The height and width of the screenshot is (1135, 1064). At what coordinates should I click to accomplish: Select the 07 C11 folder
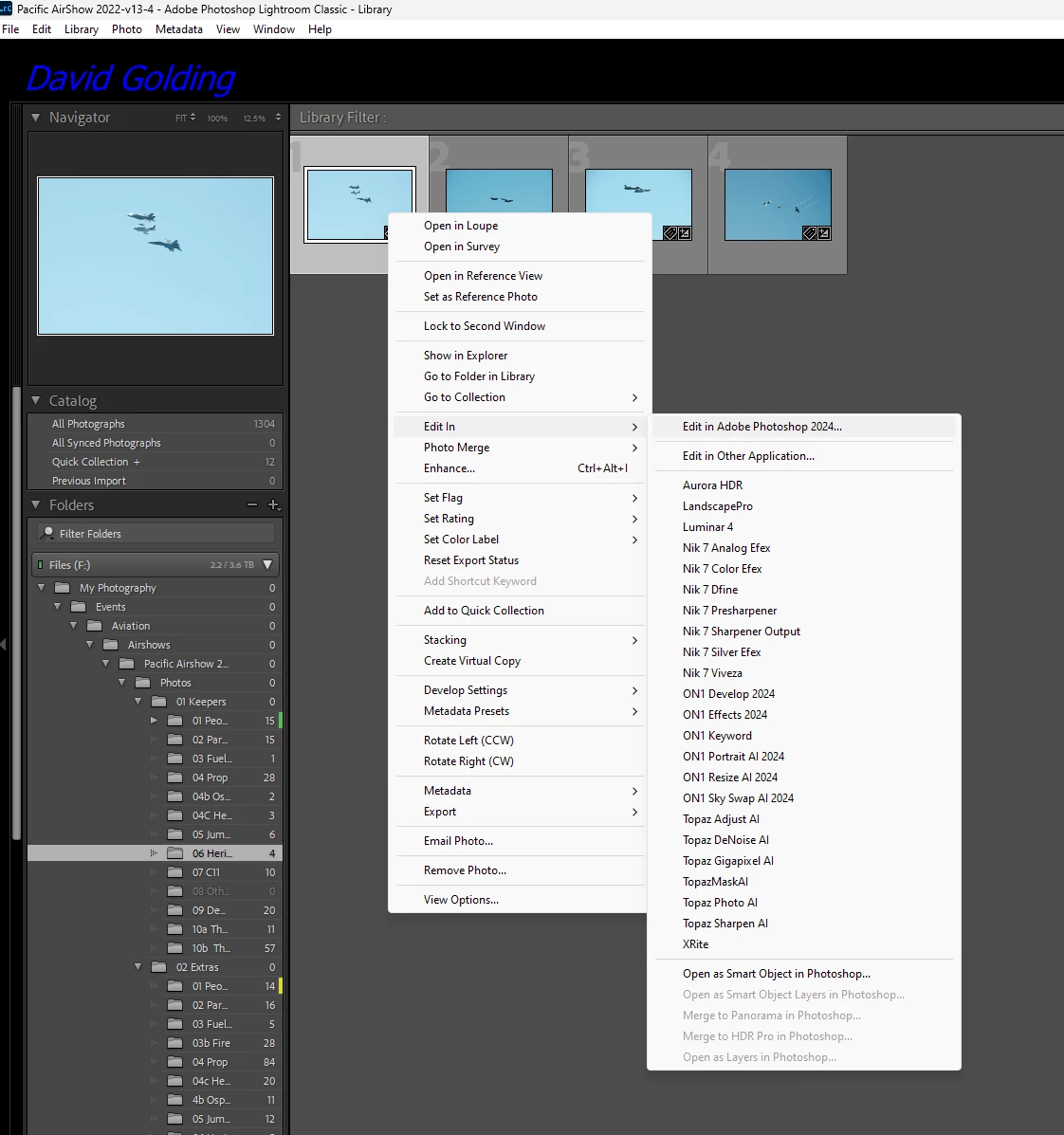pyautogui.click(x=155, y=872)
